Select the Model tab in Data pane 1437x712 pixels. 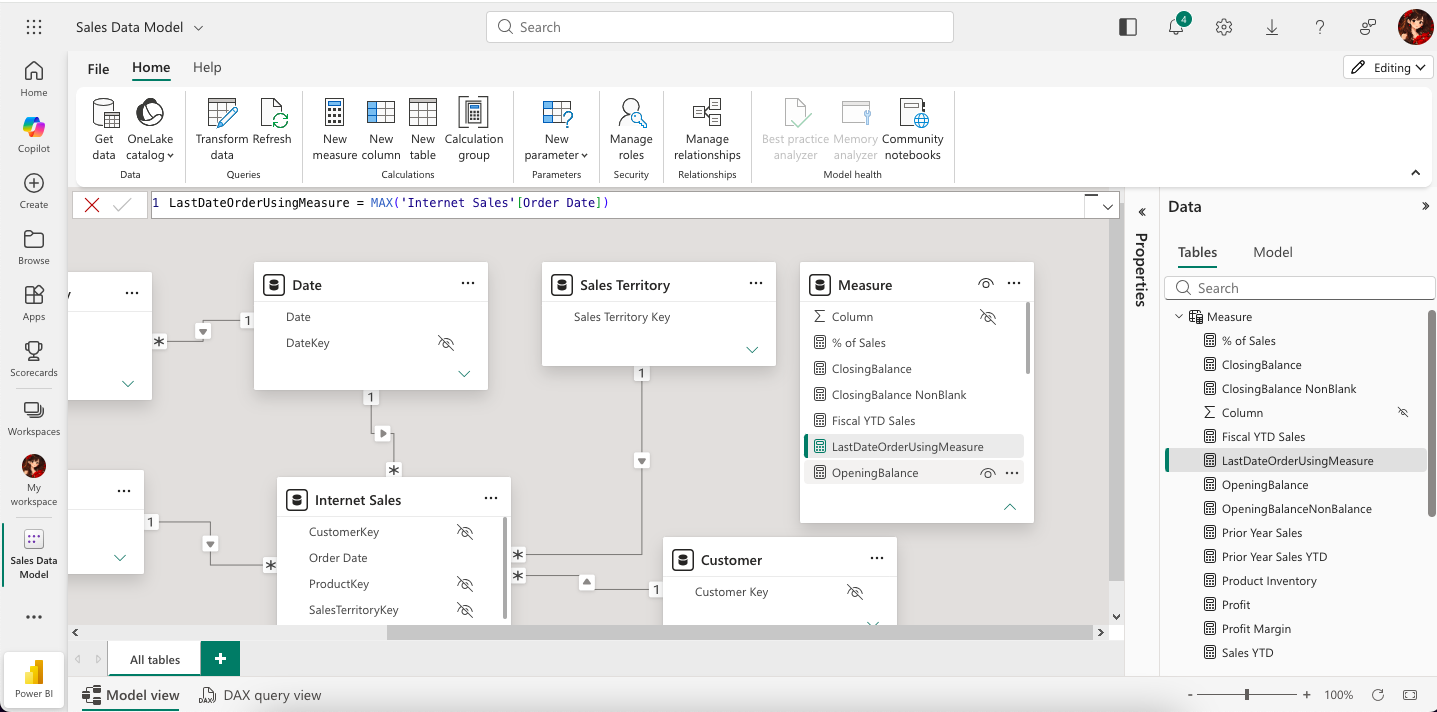(1273, 252)
